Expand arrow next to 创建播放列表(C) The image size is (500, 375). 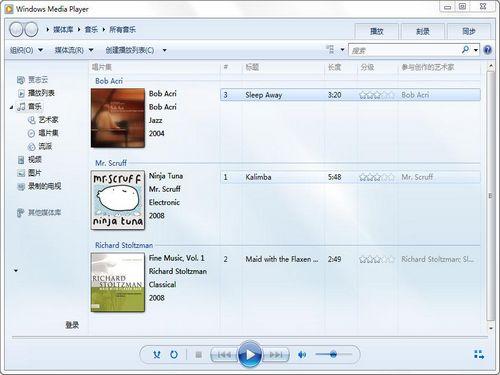point(165,51)
